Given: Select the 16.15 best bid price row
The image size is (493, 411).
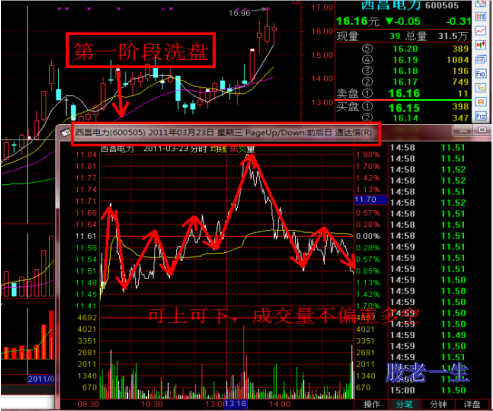Looking at the screenshot, I should point(403,108).
